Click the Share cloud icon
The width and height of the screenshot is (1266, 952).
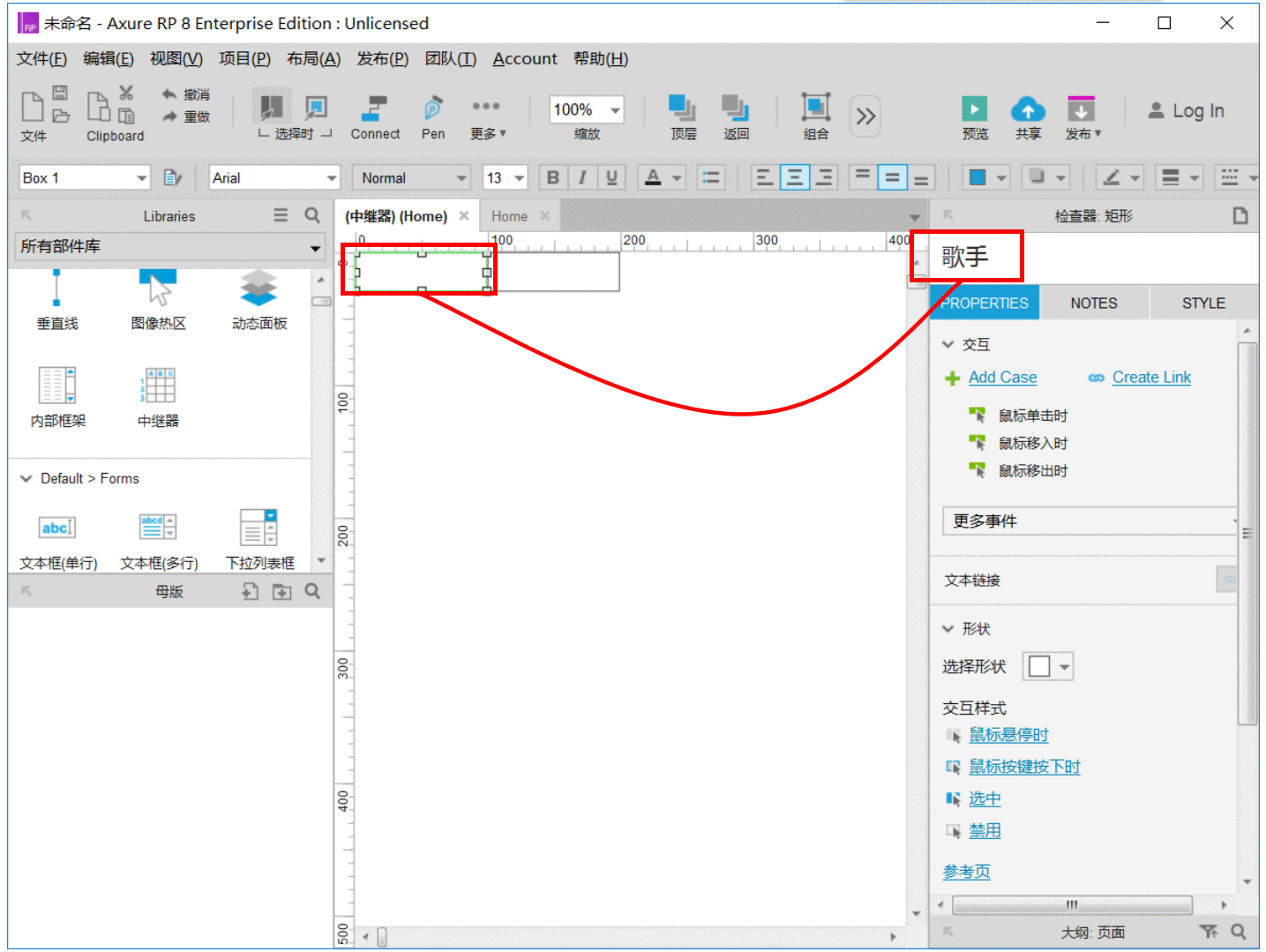1028,109
